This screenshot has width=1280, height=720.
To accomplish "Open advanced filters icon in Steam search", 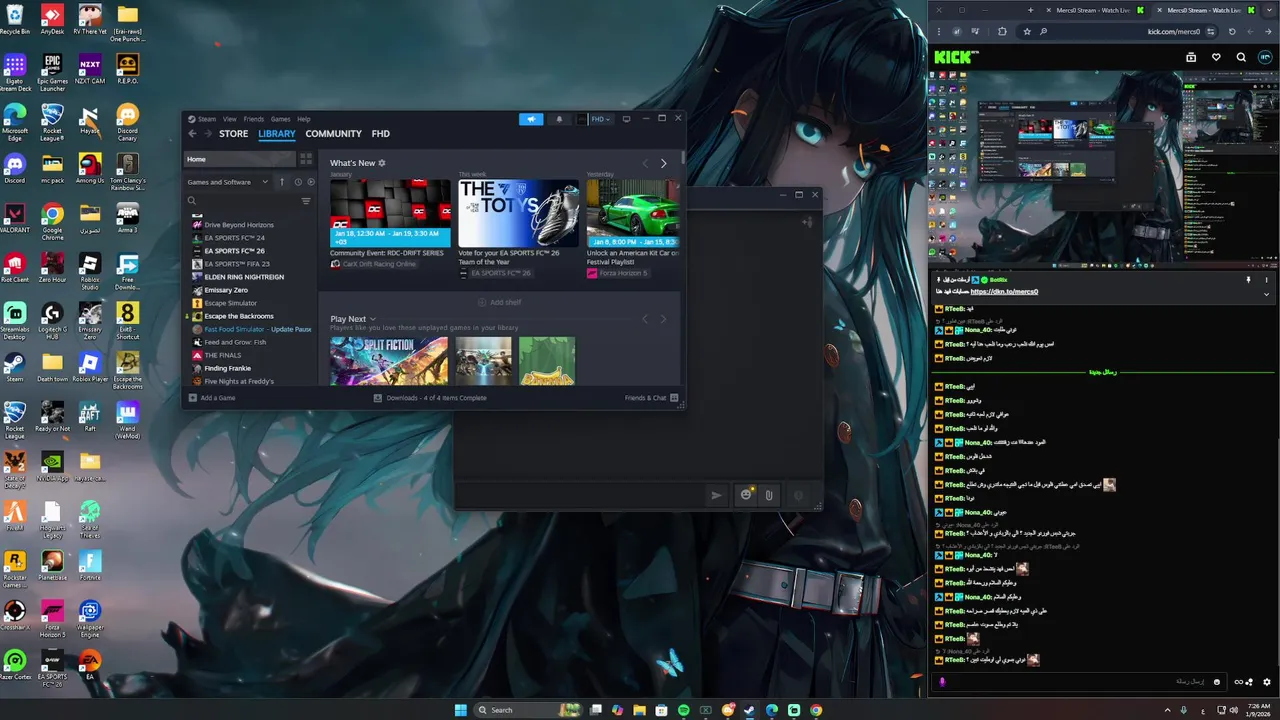I will coord(306,201).
